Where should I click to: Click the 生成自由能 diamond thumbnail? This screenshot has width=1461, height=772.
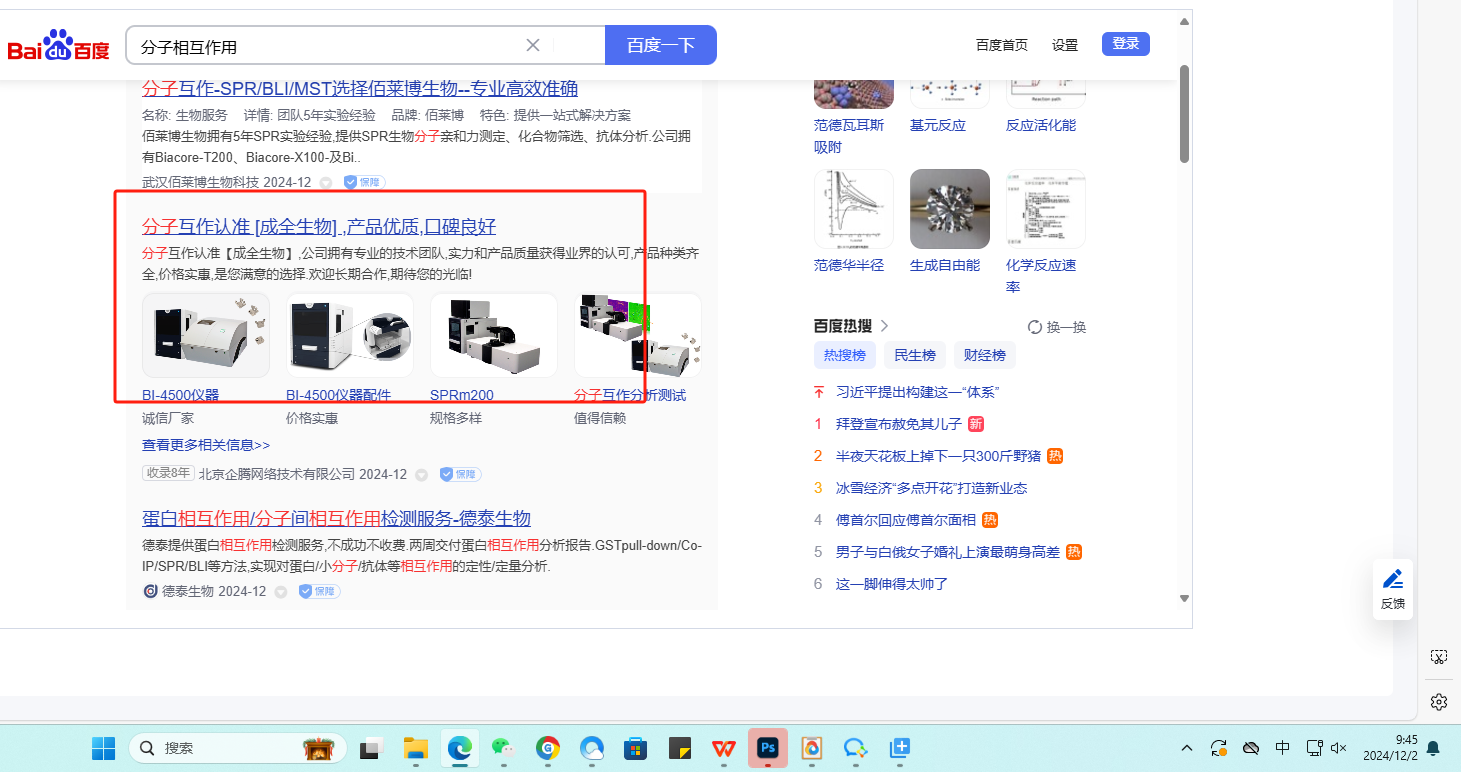[950, 209]
